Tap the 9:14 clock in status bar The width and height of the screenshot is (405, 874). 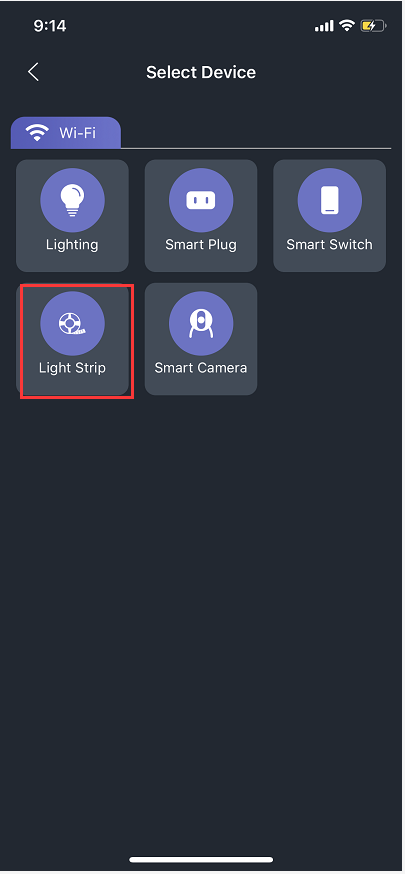point(50,26)
